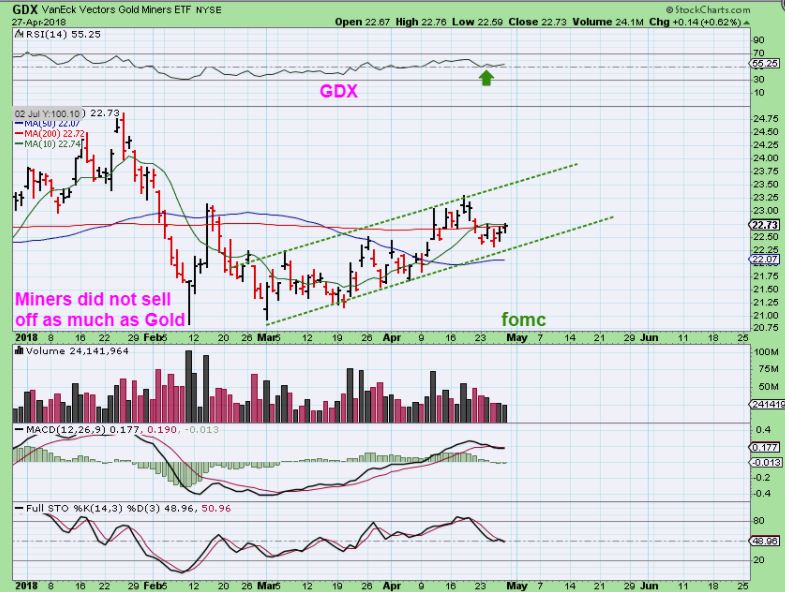Click the 'Miners did not sell off' annotation text
This screenshot has width=785, height=592.
(100, 309)
